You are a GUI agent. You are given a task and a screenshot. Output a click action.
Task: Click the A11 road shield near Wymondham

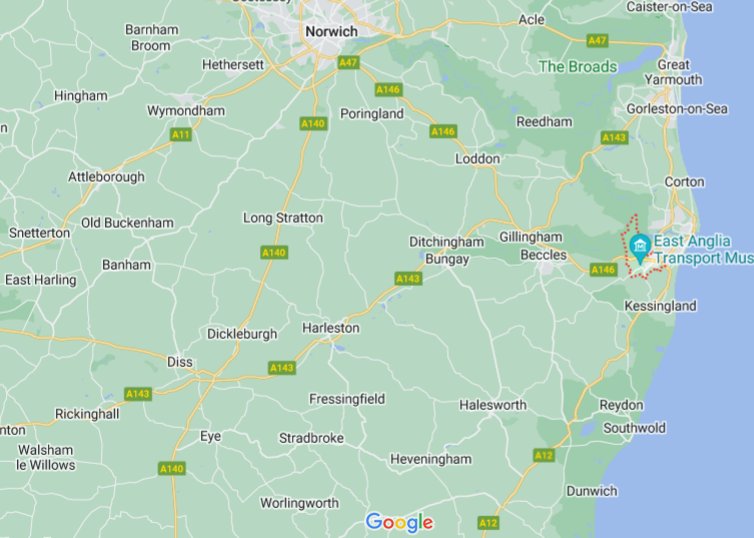tap(181, 134)
